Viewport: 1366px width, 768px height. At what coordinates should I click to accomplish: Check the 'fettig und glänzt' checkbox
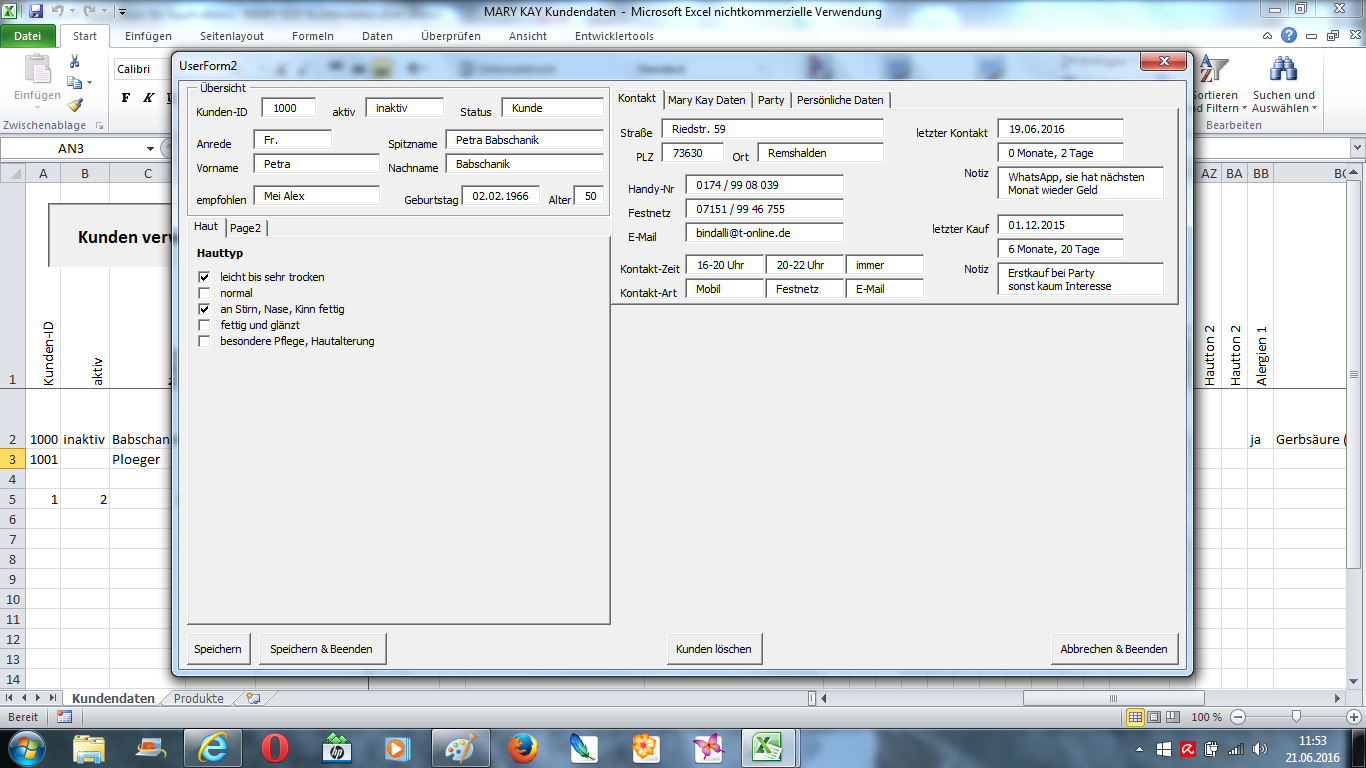click(204, 325)
